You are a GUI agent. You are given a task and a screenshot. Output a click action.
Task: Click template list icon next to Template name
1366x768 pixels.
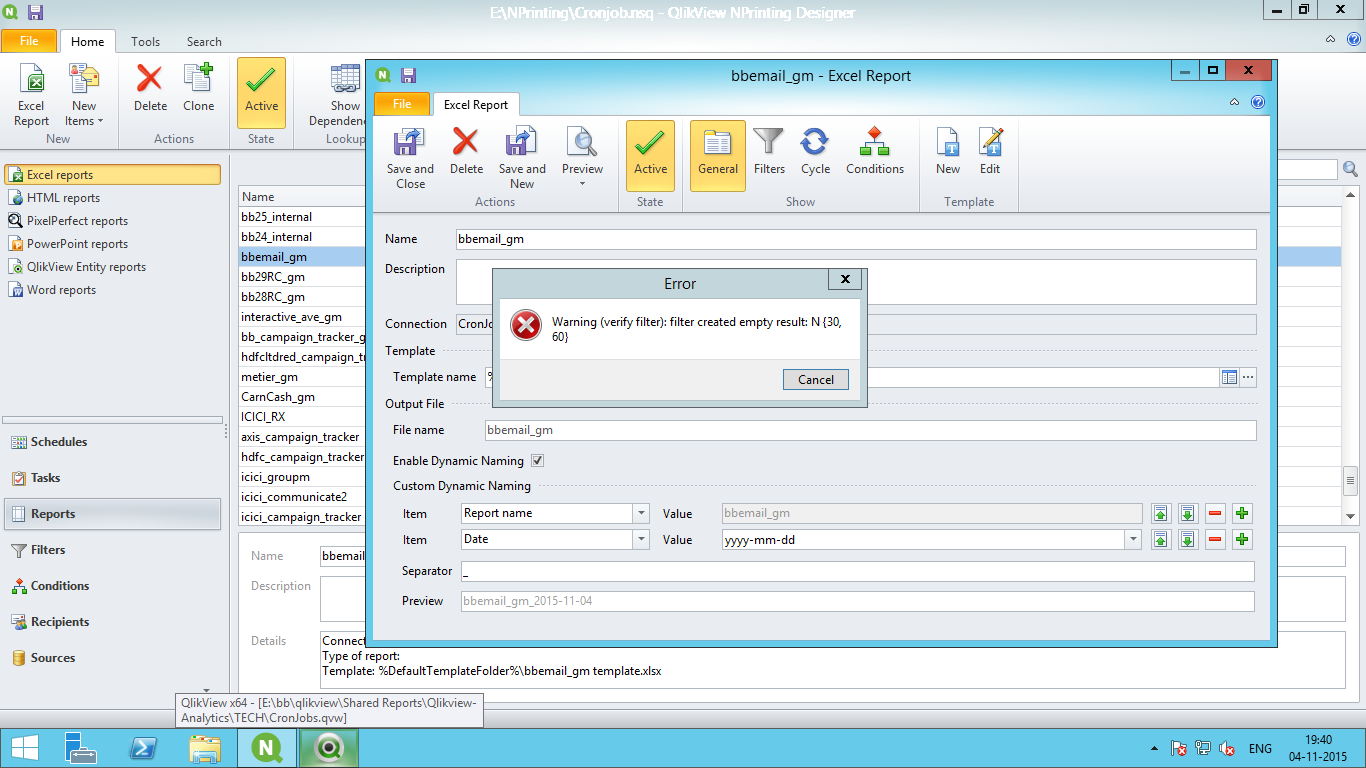point(1230,377)
